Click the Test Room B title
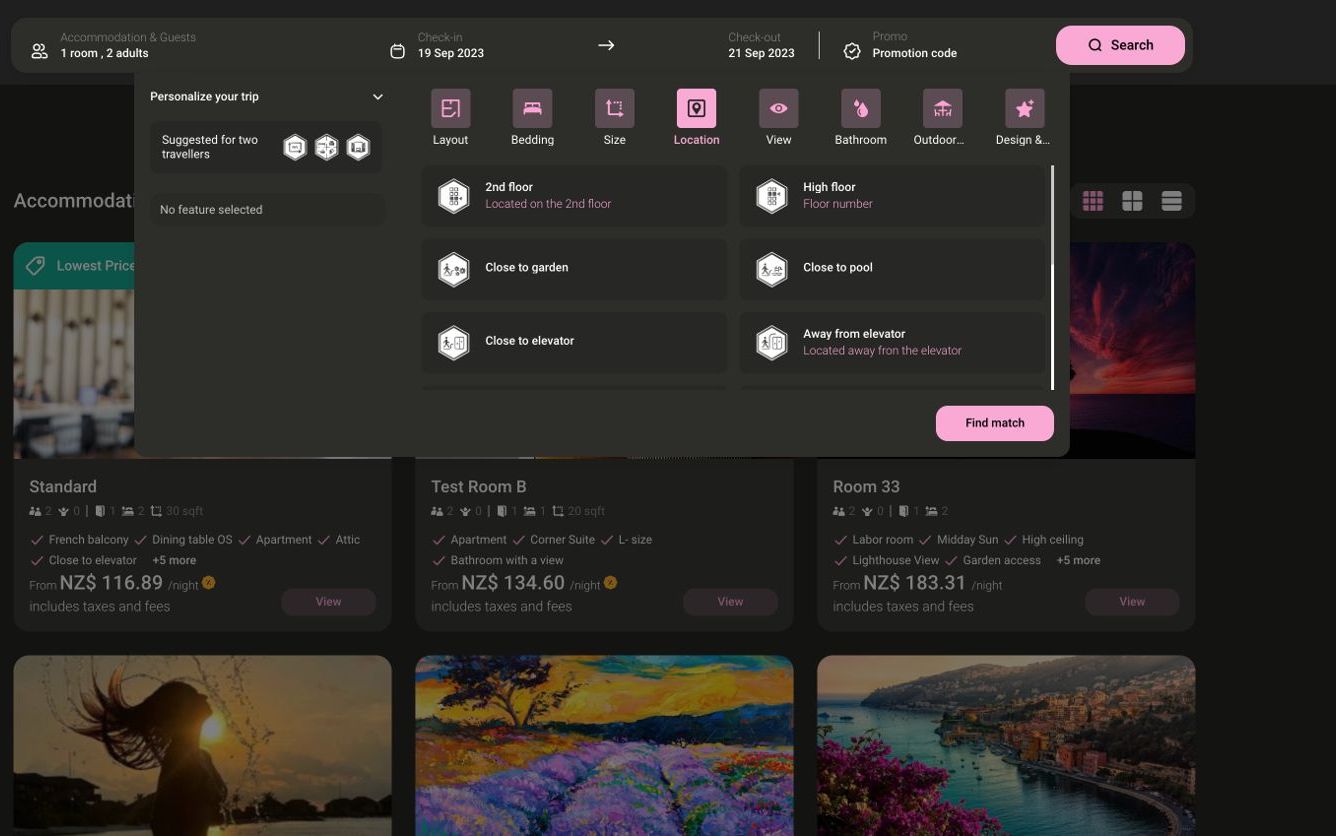Image resolution: width=1336 pixels, height=836 pixels. (x=478, y=487)
